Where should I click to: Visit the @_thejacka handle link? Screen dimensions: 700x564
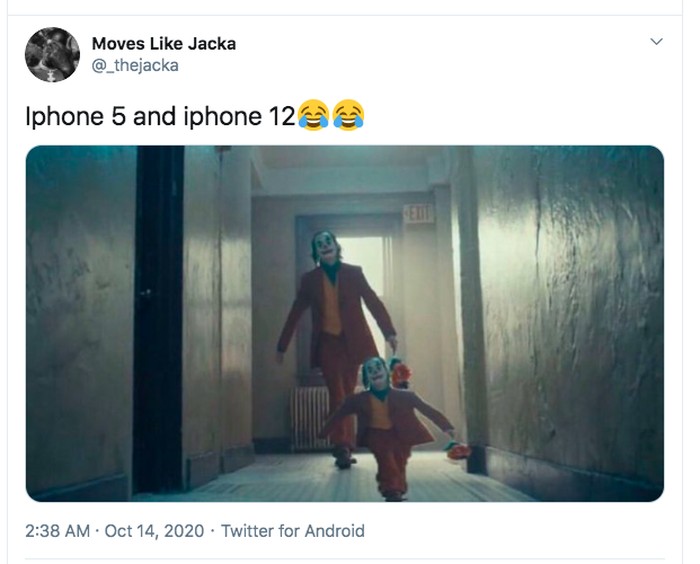pyautogui.click(x=135, y=66)
